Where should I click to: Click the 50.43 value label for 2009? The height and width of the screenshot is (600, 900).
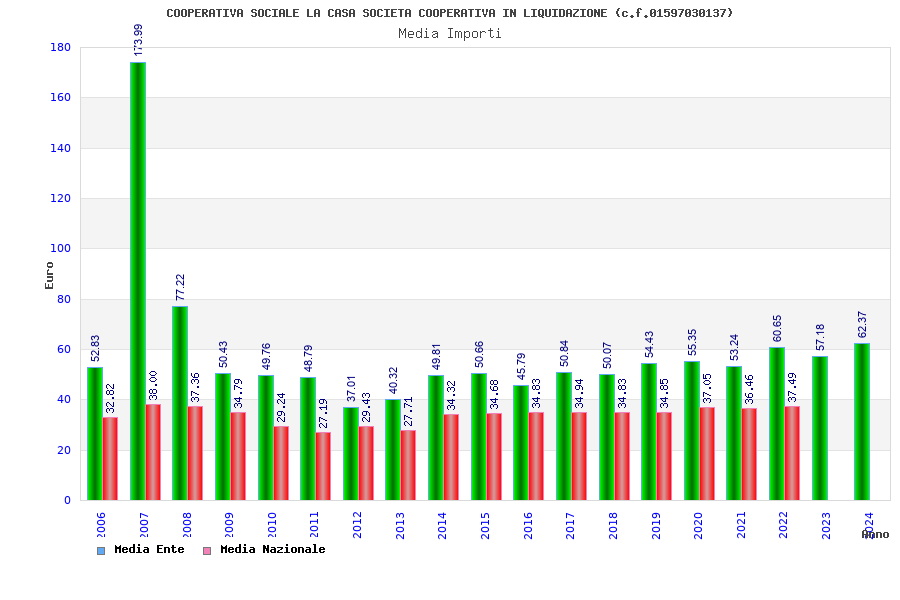[223, 354]
